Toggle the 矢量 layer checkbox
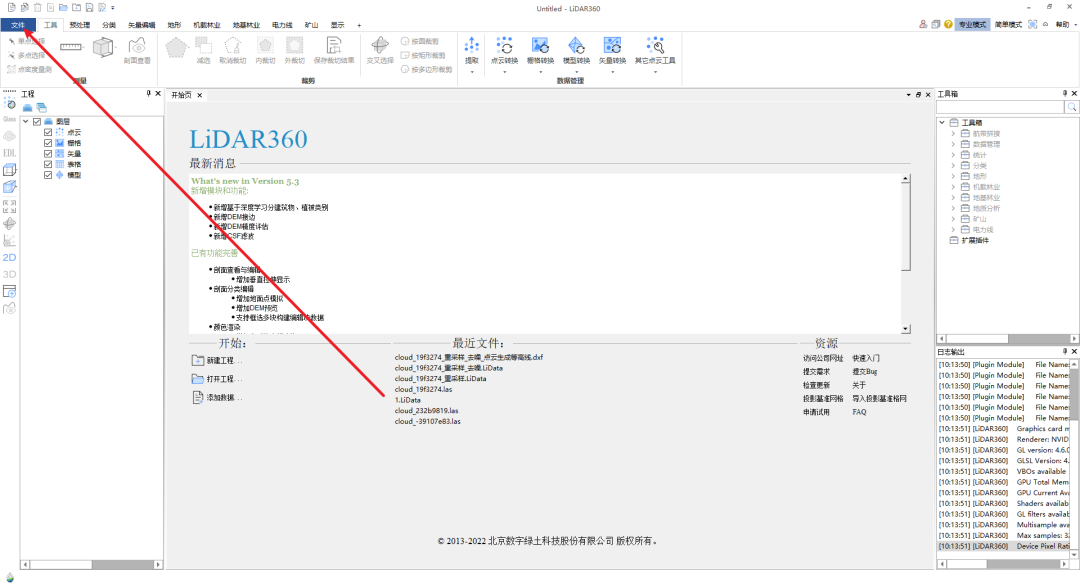The width and height of the screenshot is (1080, 584). [48, 154]
